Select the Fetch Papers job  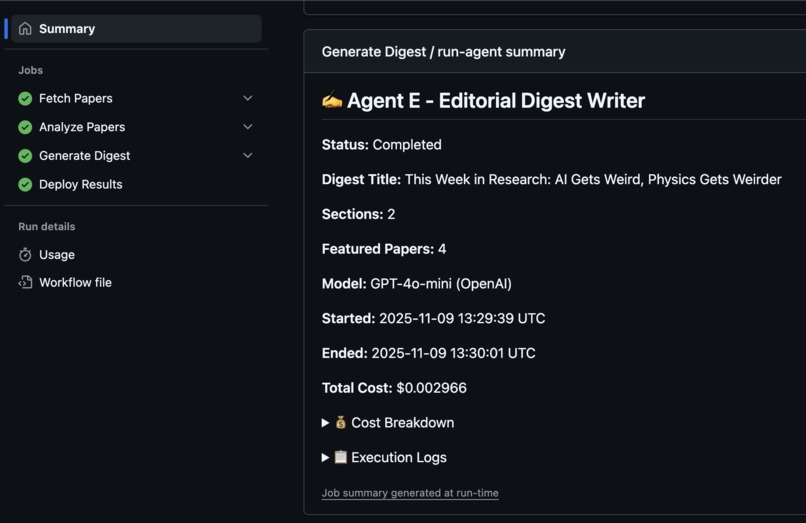[76, 98]
